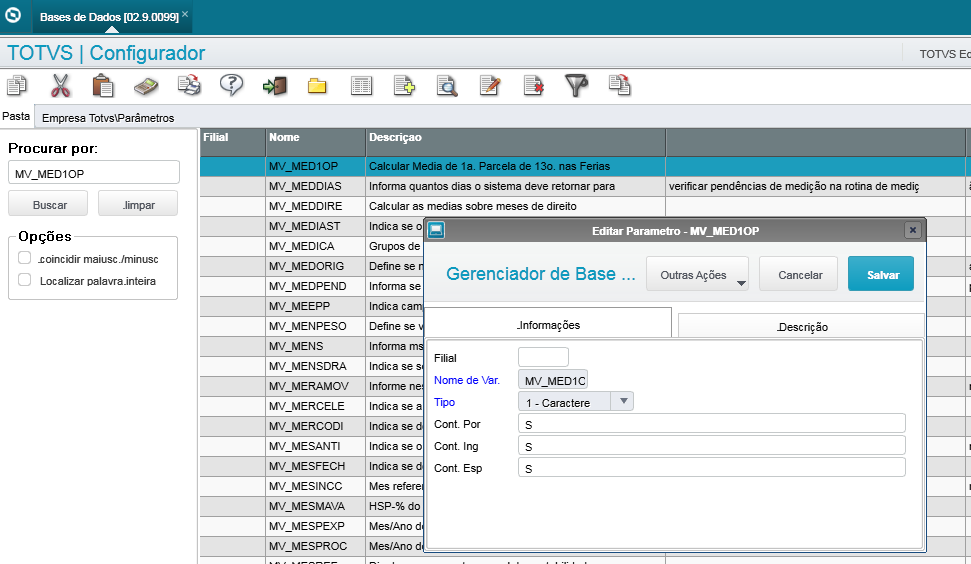The image size is (971, 564).
Task: Click the Buscar button
Action: pyautogui.click(x=48, y=204)
